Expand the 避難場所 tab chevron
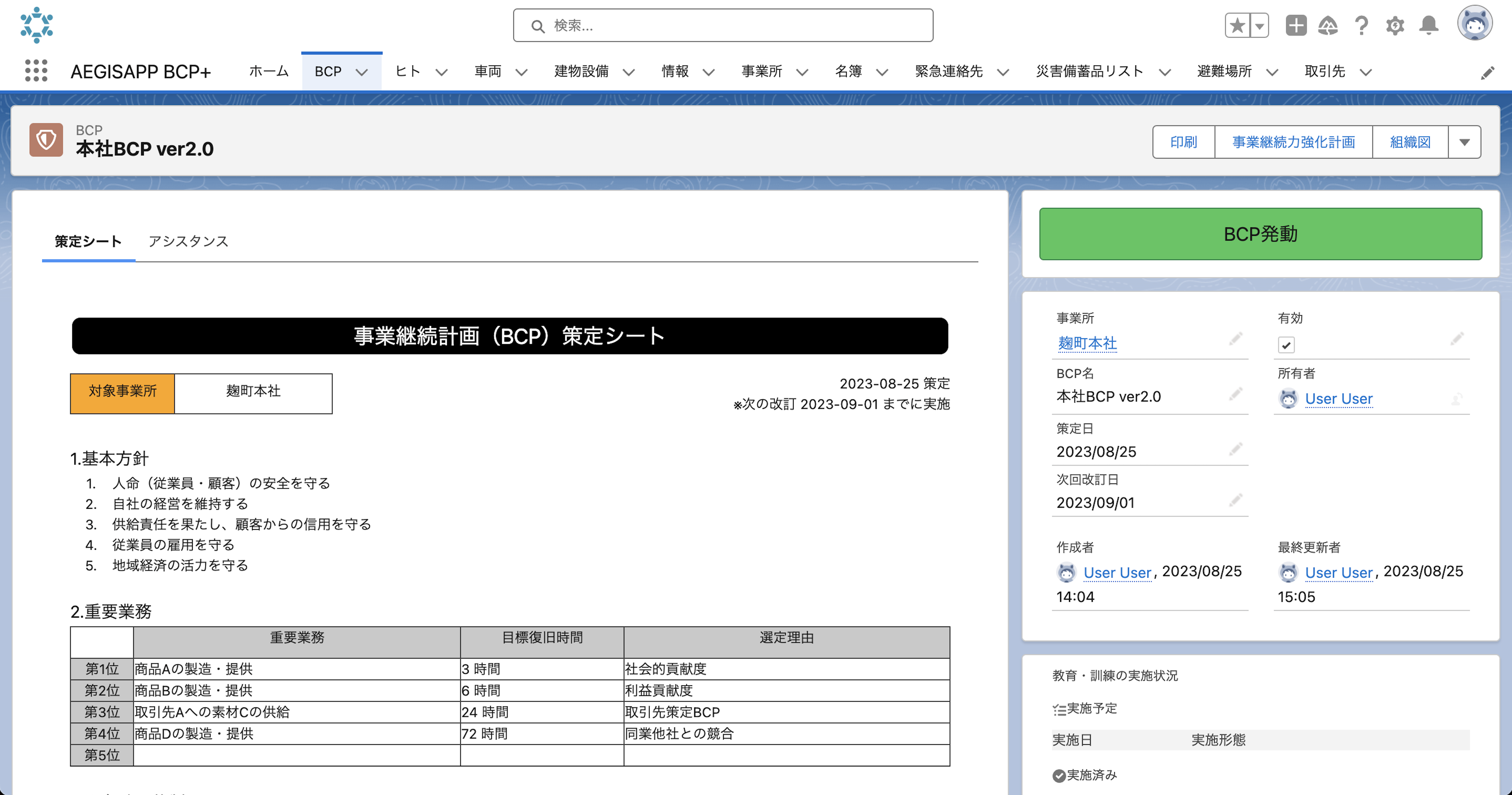Screen dimensions: 1512x795 point(1272,72)
